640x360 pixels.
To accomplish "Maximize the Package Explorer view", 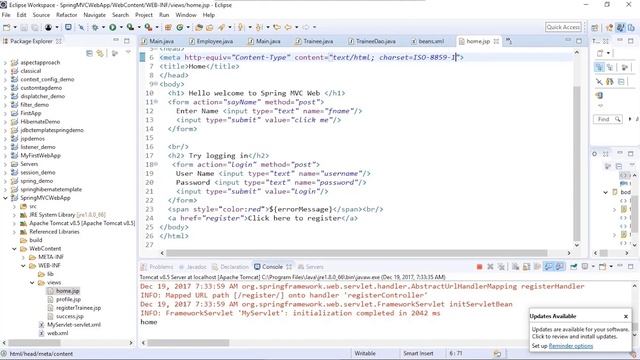I will 127,41.
